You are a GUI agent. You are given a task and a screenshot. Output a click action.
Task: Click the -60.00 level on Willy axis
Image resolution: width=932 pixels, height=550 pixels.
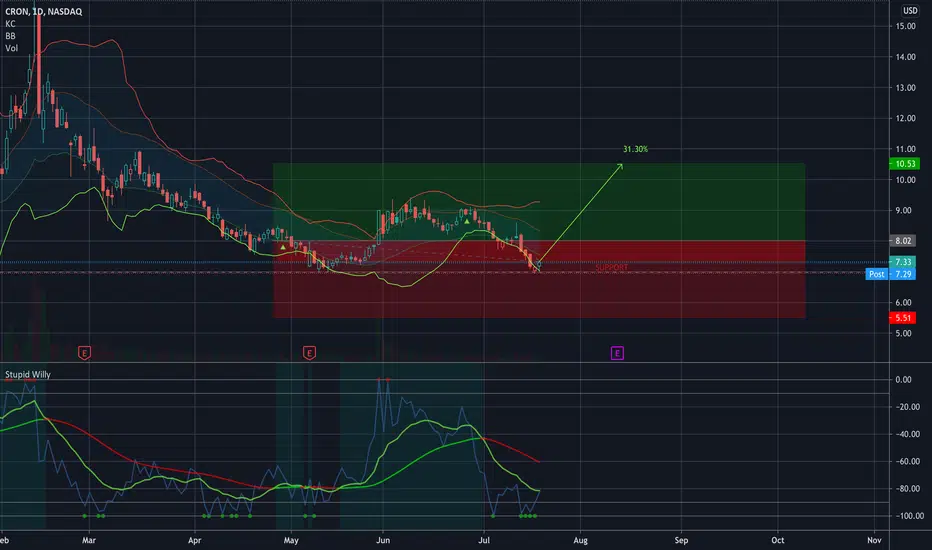point(907,461)
